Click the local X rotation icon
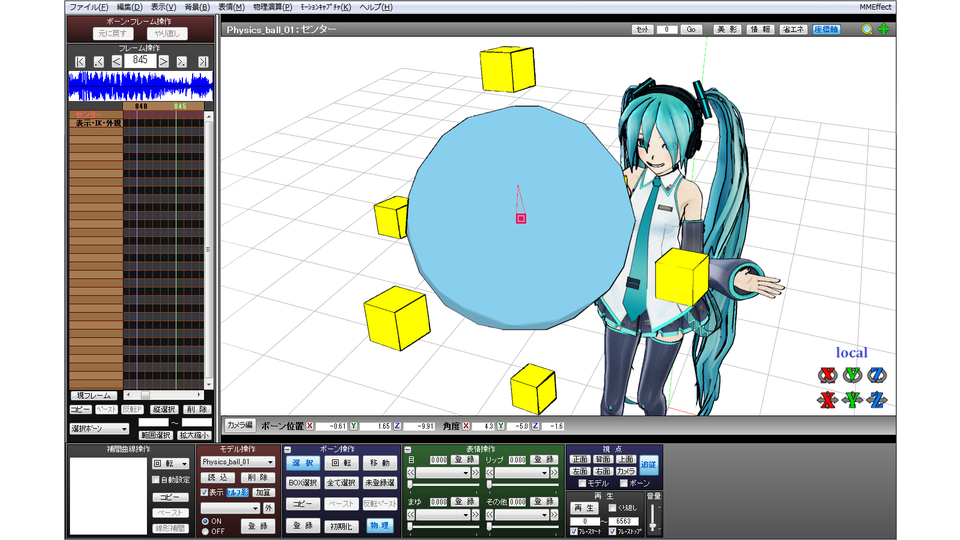Screen dimensions: 960x540 (x=827, y=375)
